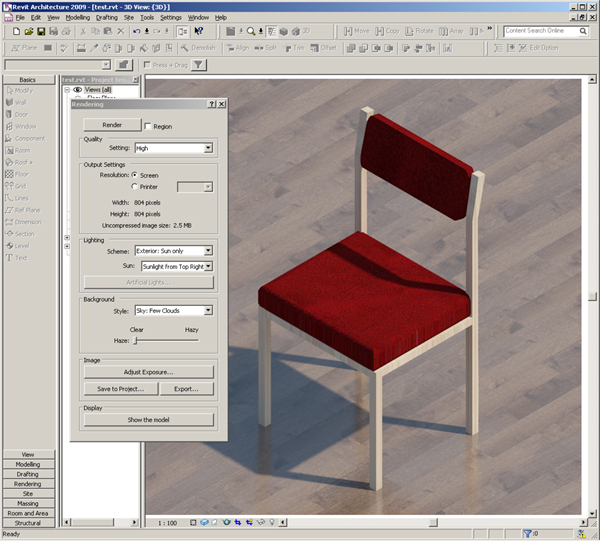Viewport: 600px width, 541px height.
Task: Open the Quality Setting dropdown
Action: point(208,148)
